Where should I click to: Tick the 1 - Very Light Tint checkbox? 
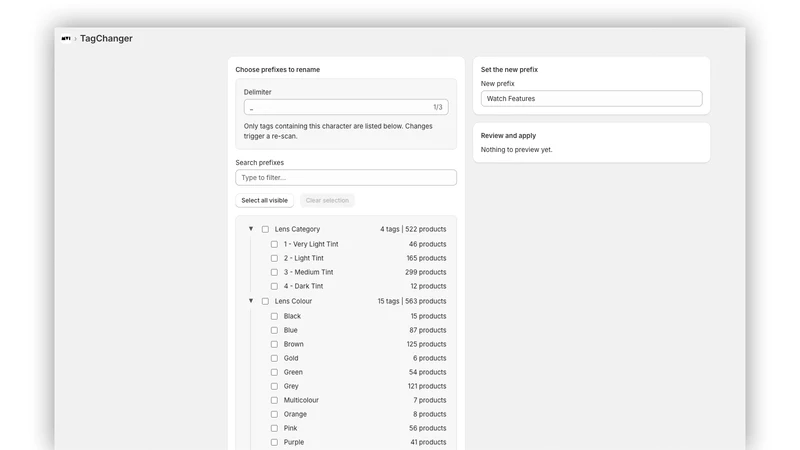click(274, 244)
